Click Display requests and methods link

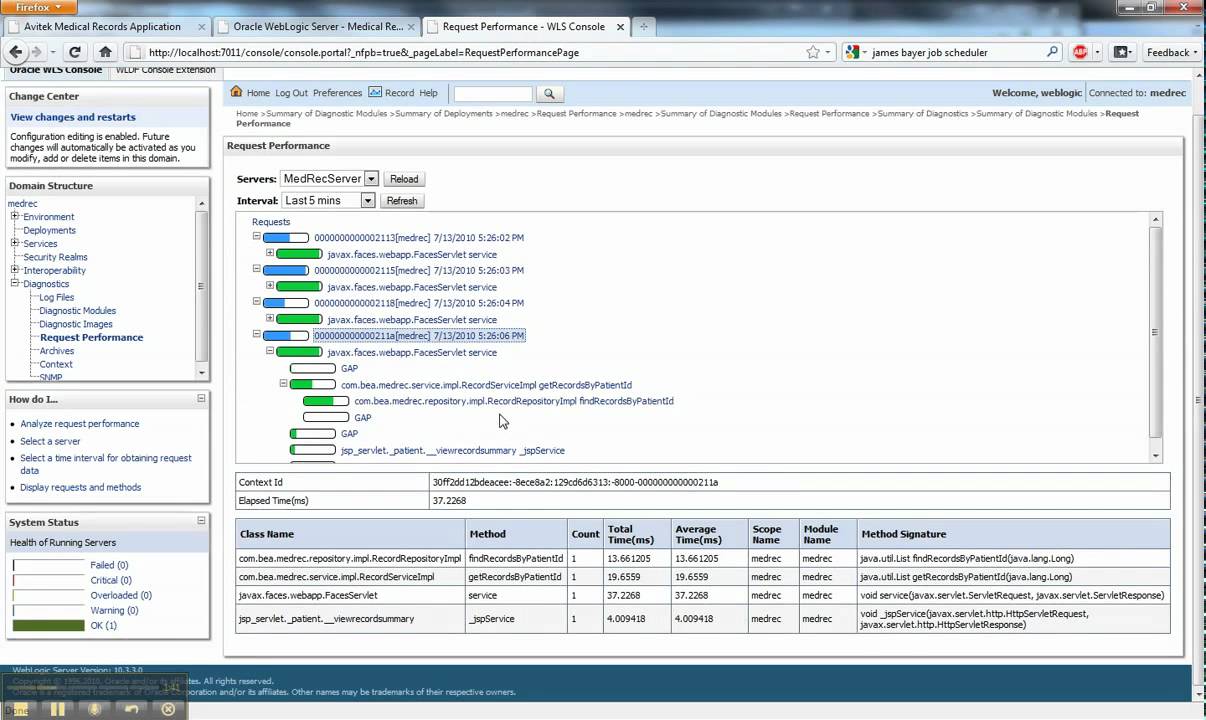pos(81,488)
